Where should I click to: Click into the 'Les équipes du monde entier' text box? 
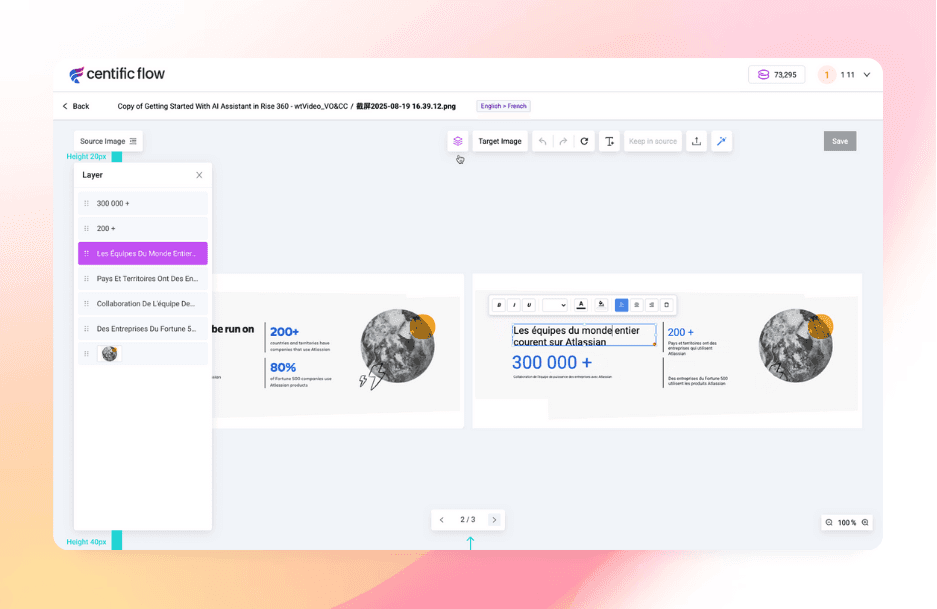click(584, 335)
